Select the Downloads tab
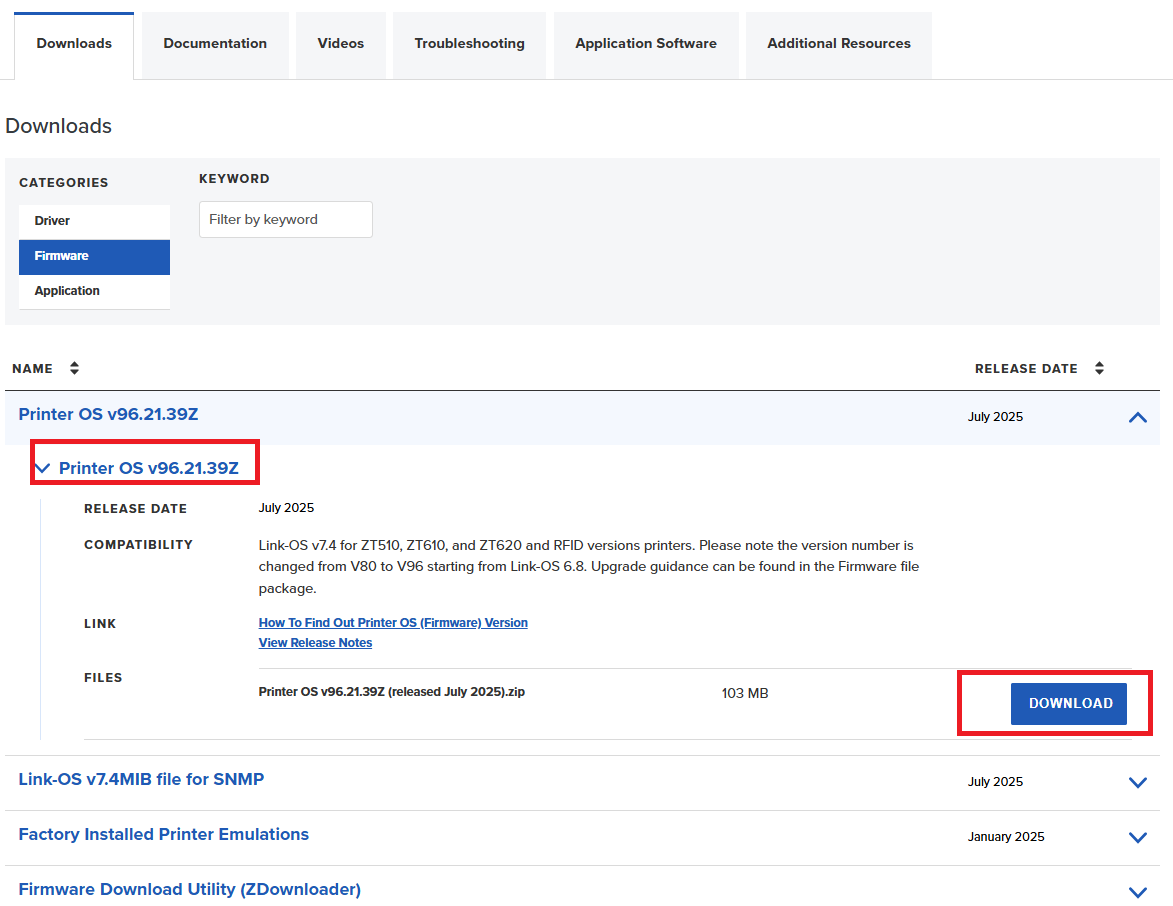Image resolution: width=1173 pixels, height=906 pixels. 74,44
